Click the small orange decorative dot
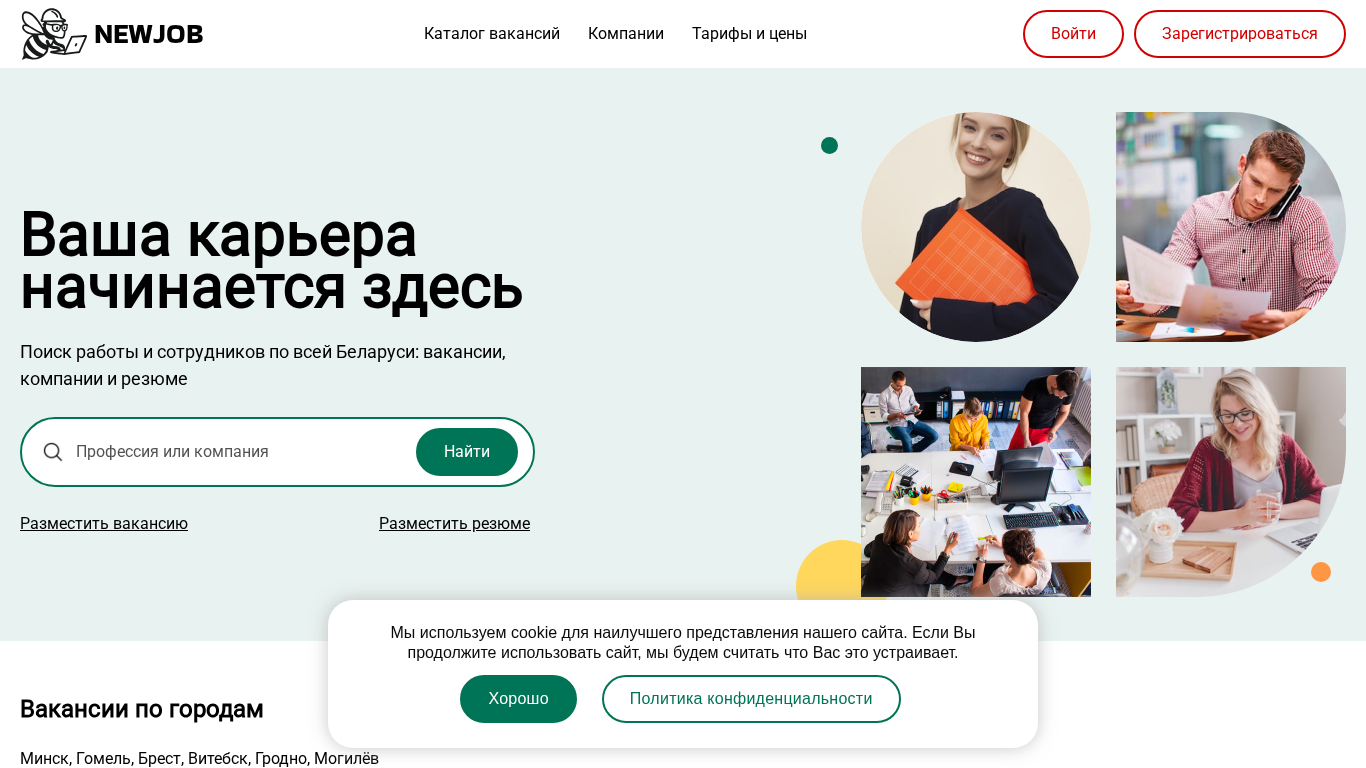Viewport: 1366px width, 768px height. tap(1321, 572)
